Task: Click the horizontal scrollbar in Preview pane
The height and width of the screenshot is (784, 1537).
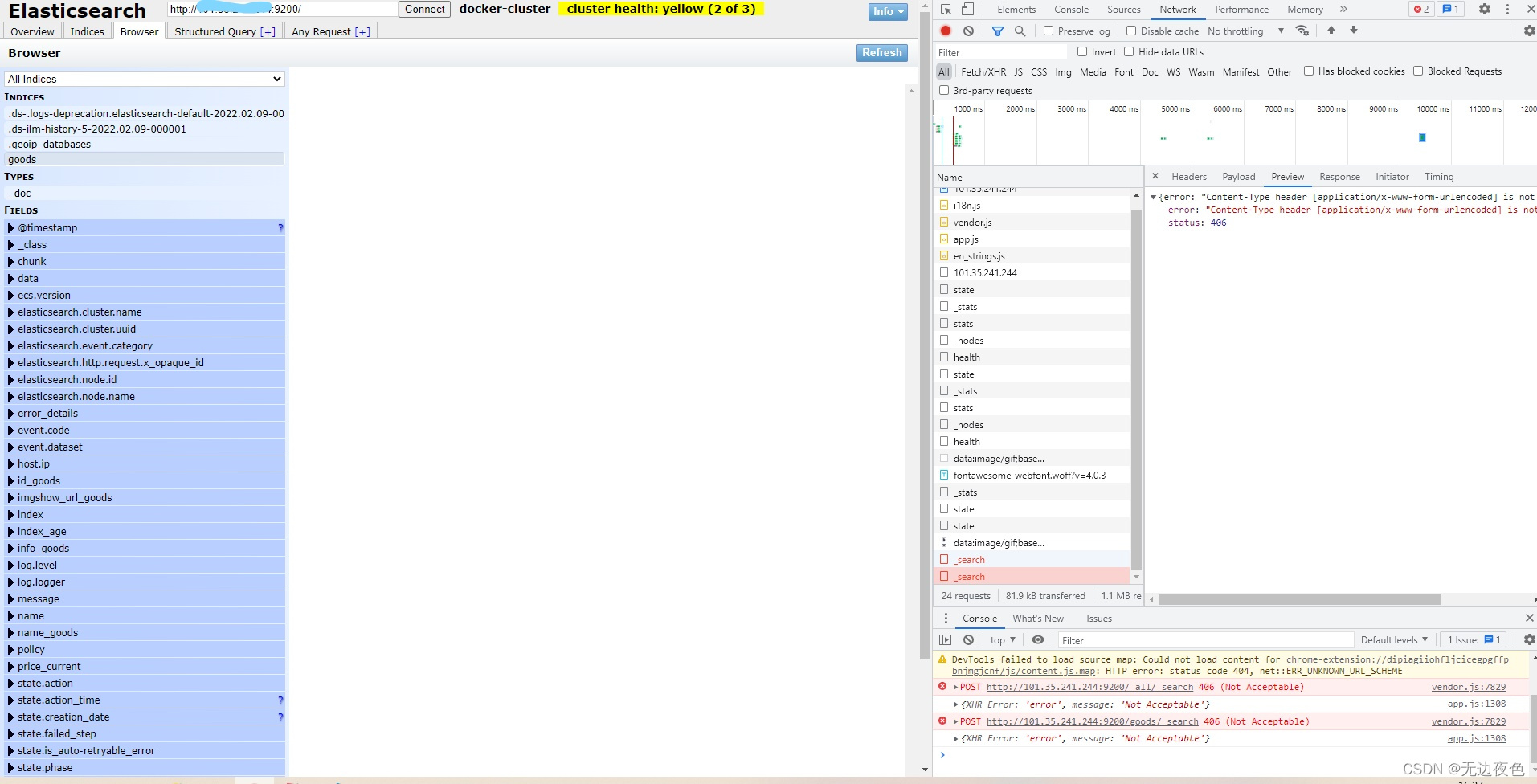Action: coord(1299,599)
